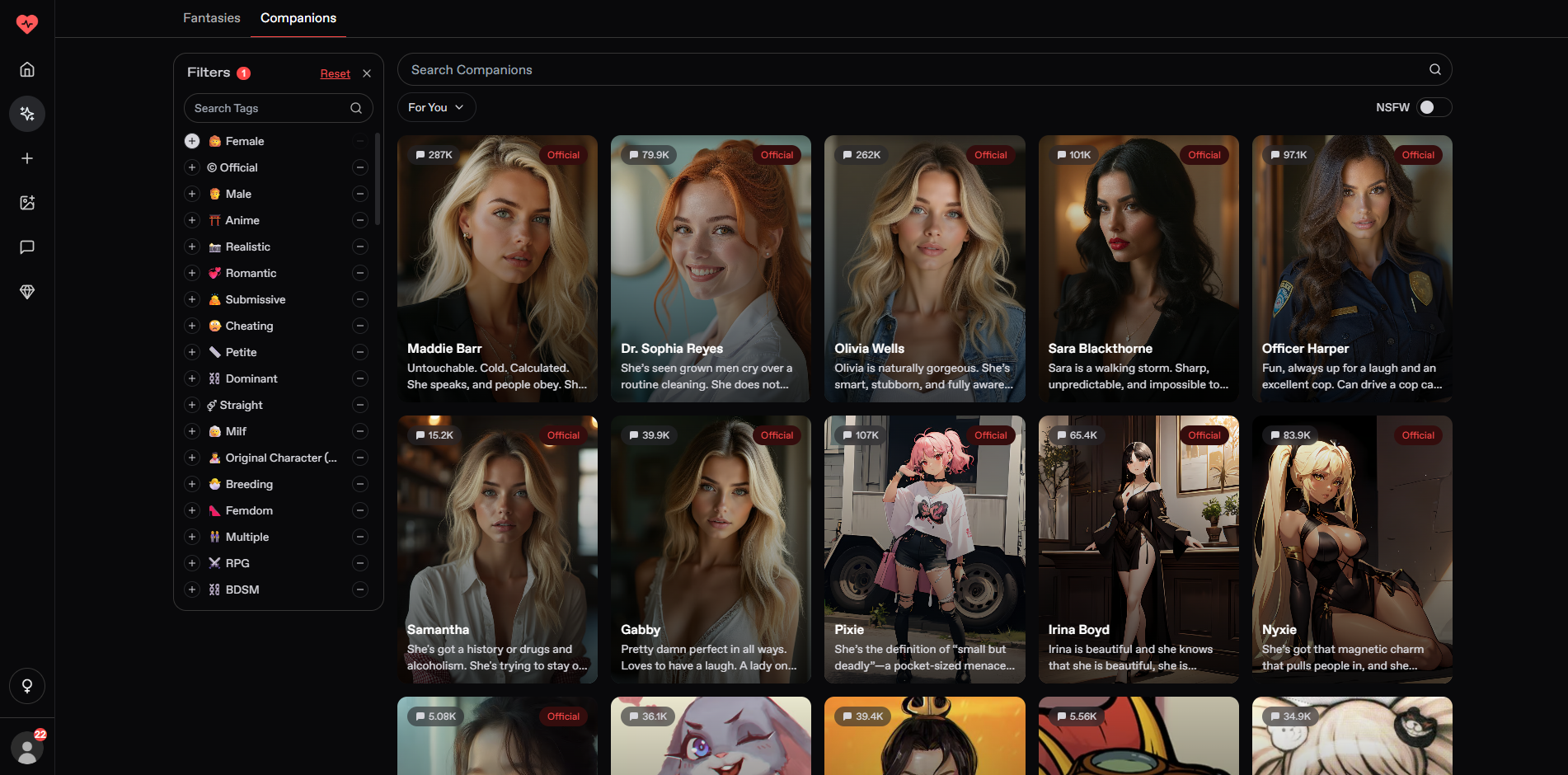The image size is (1568, 775).
Task: Include the Official tag with plus icon
Action: (192, 167)
